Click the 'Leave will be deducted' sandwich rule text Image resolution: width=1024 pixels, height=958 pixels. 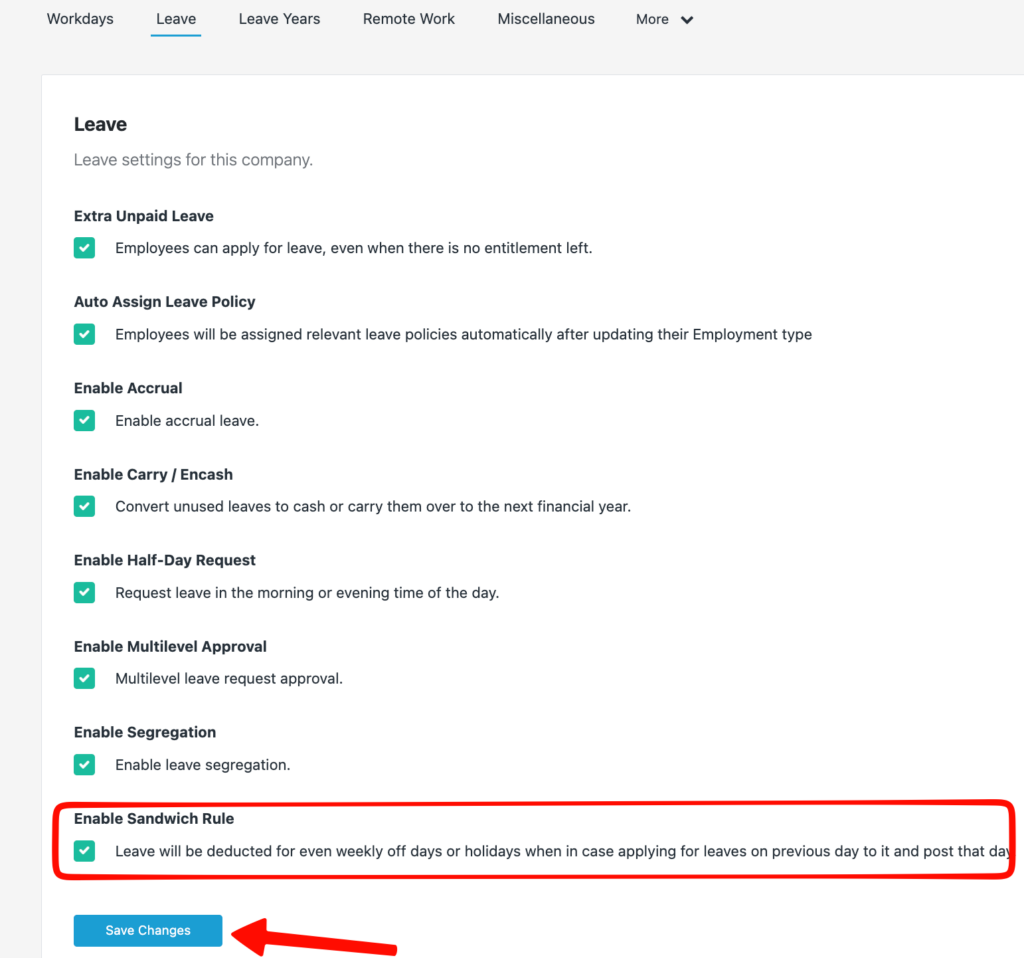560,851
